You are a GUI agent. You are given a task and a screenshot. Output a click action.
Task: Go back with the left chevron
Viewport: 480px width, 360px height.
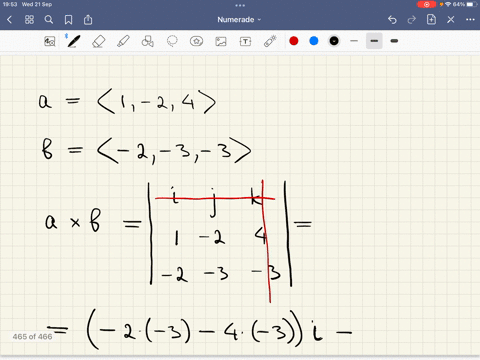[9, 20]
